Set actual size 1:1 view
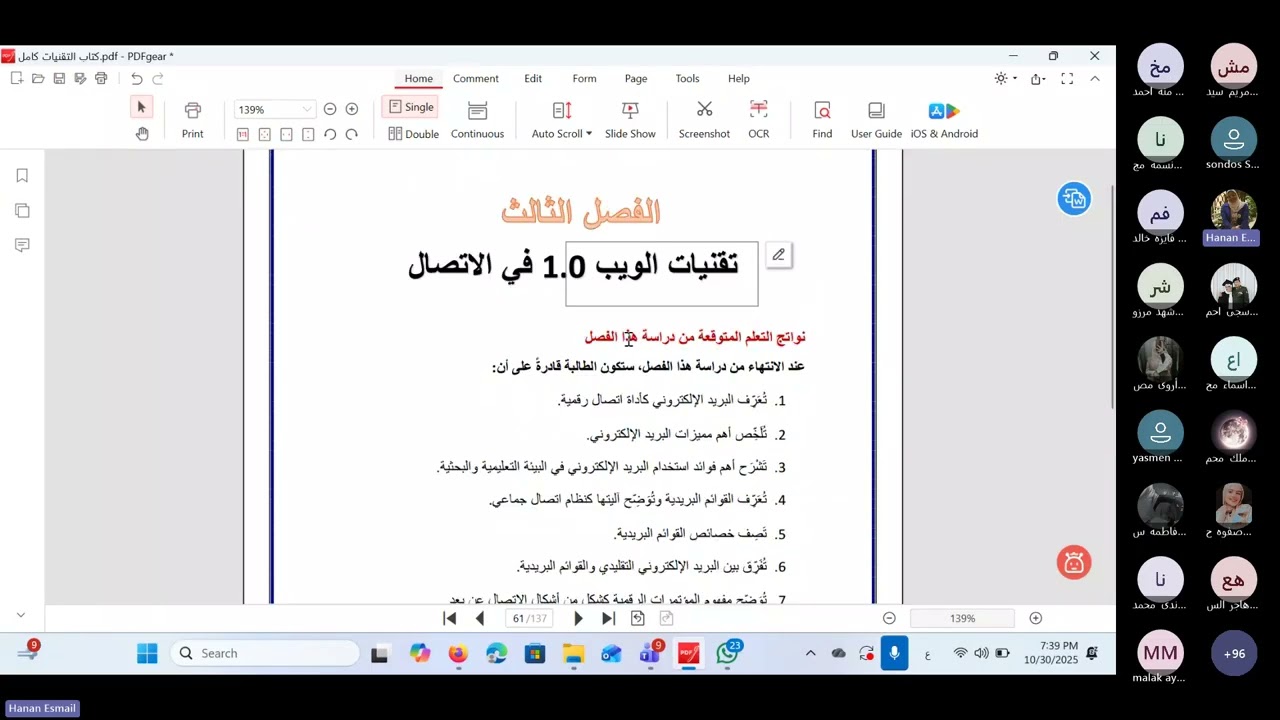The width and height of the screenshot is (1280, 720). click(243, 134)
